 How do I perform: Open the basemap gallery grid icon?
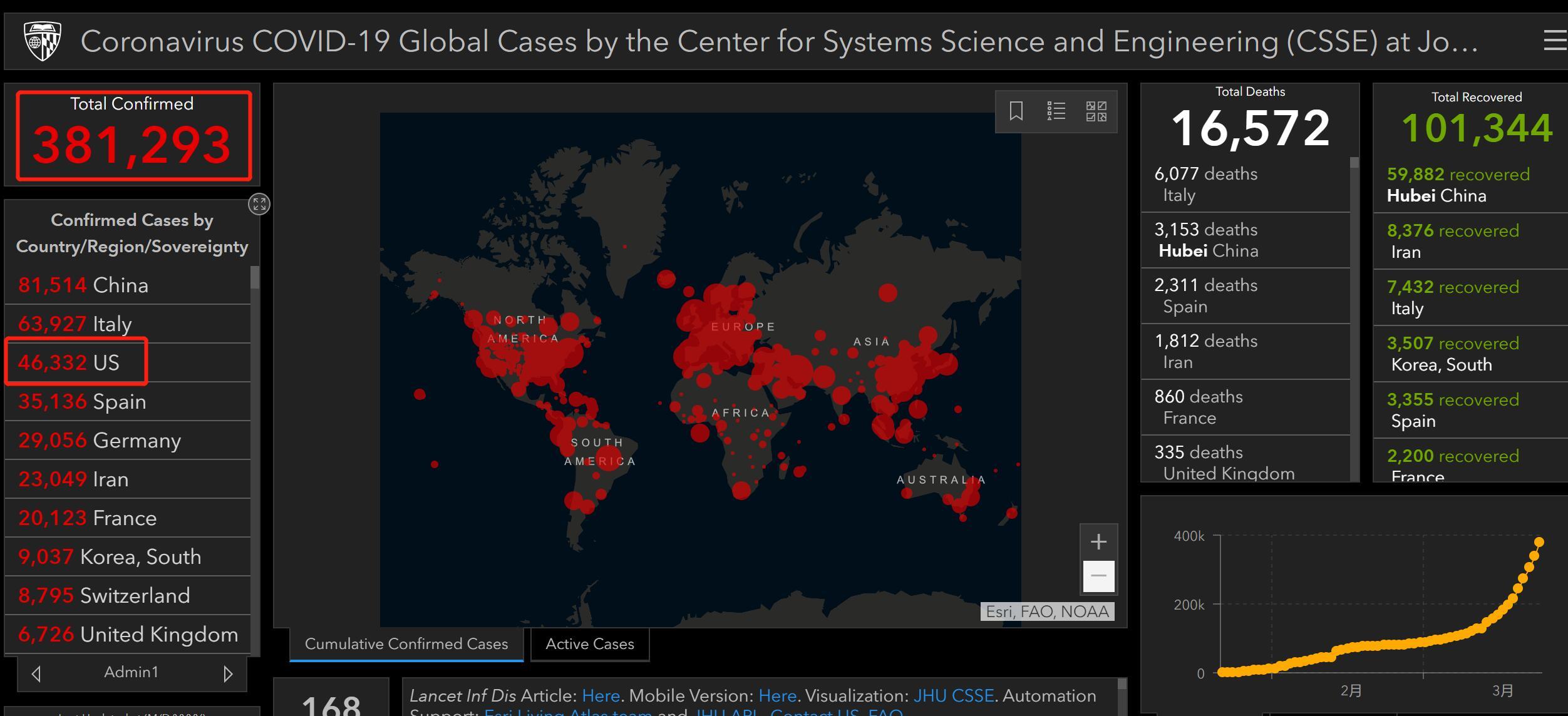point(1096,111)
